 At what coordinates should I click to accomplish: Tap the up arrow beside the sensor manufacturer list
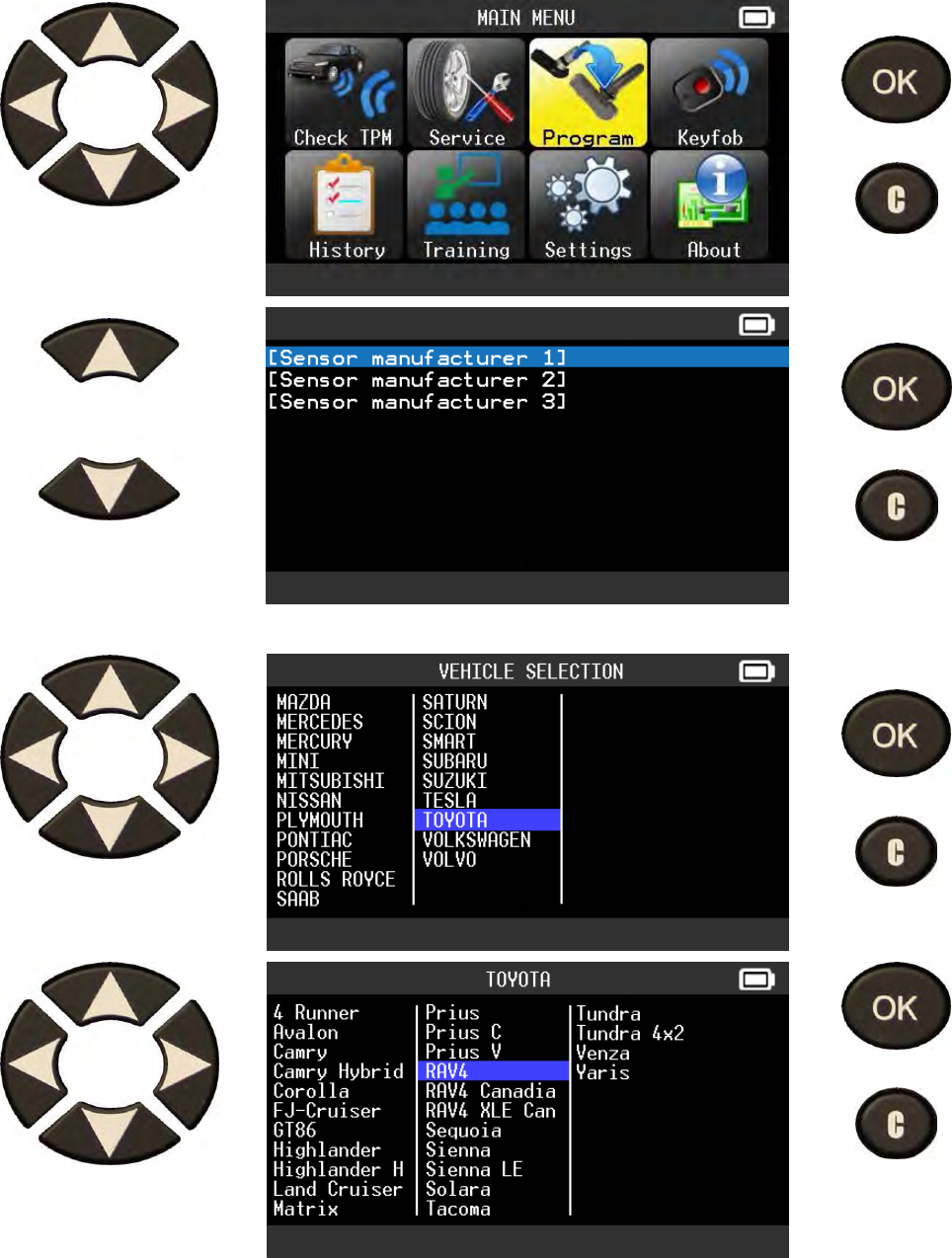[109, 350]
